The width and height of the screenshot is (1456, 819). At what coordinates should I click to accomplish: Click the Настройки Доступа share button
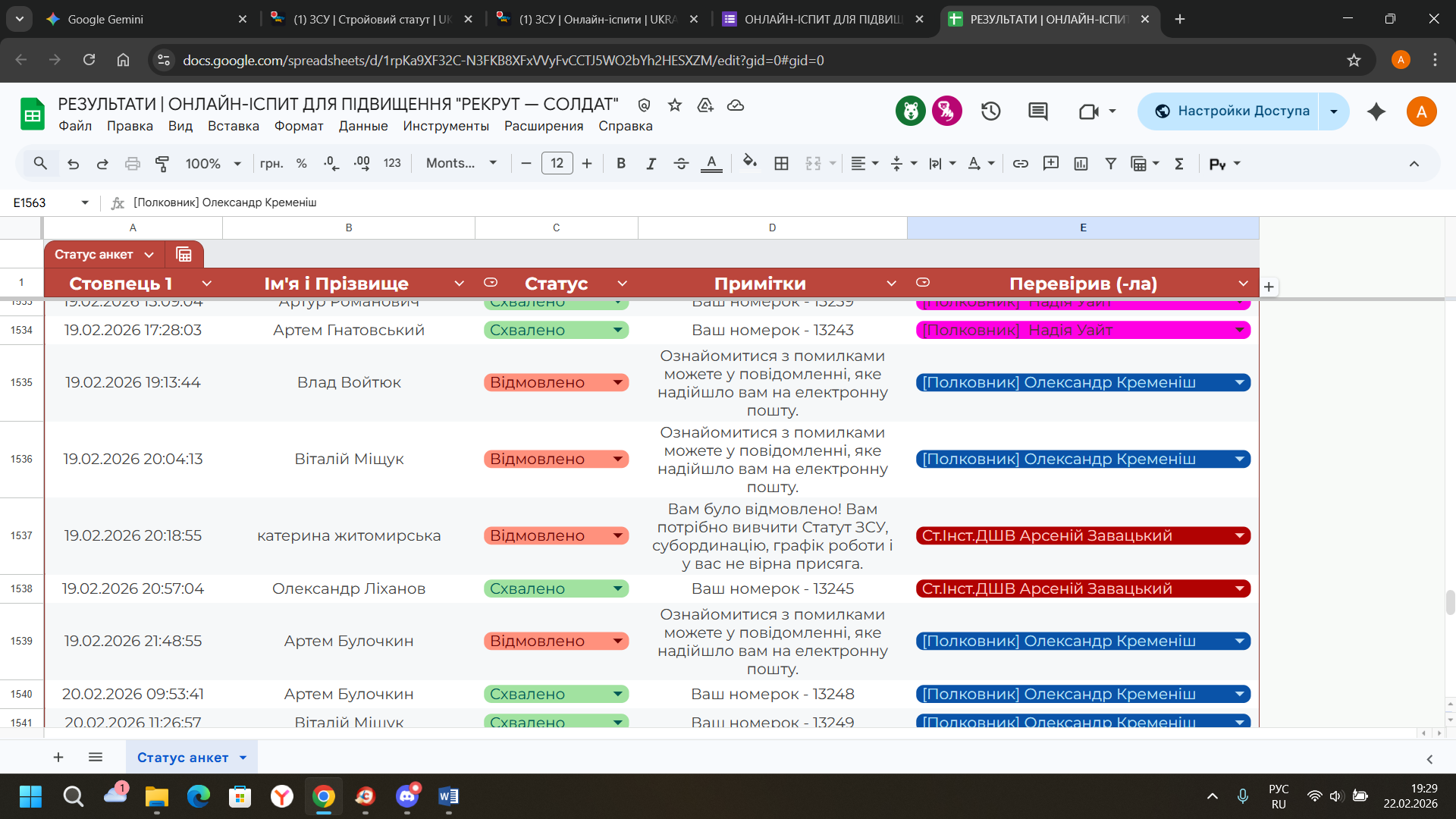click(x=1233, y=111)
